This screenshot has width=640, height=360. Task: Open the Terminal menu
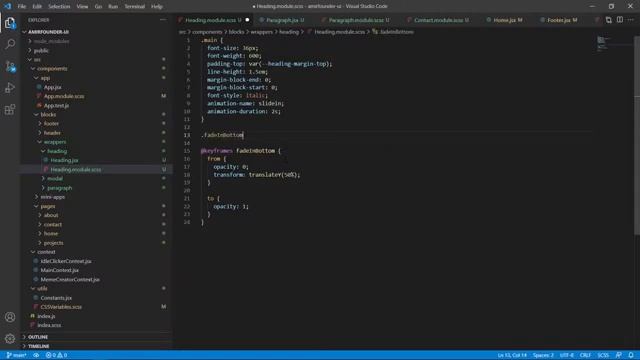135,7
